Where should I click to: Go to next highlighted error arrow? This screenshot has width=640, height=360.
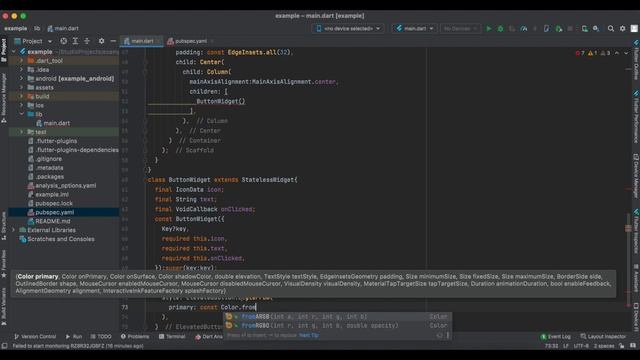click(626, 53)
